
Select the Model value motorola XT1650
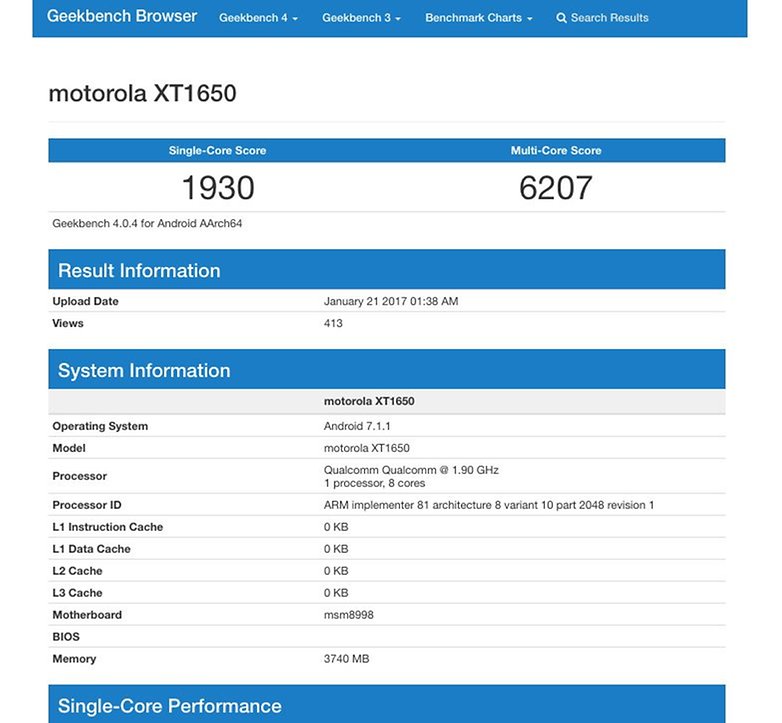367,448
